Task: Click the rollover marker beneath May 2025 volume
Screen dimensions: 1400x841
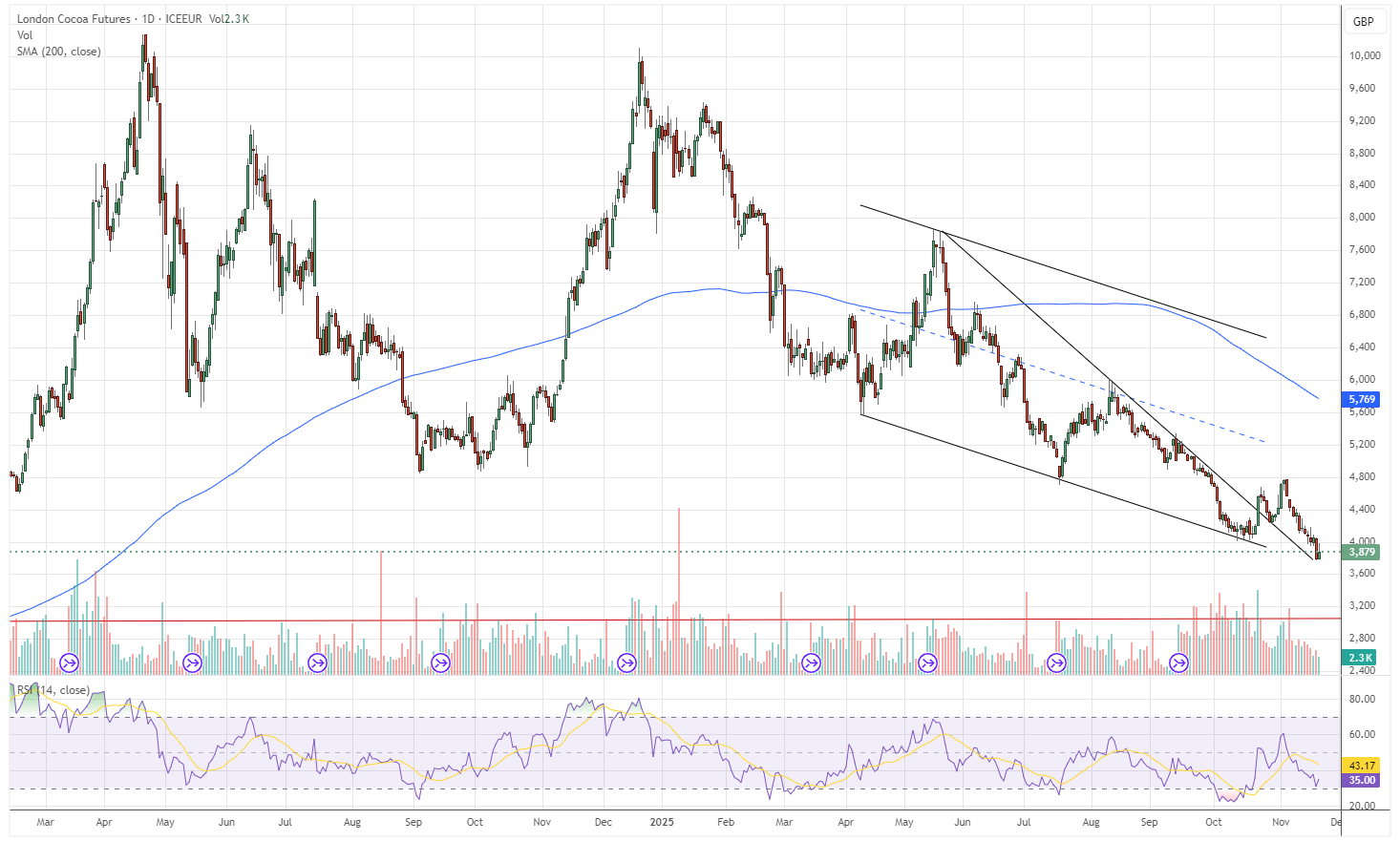Action: point(925,662)
